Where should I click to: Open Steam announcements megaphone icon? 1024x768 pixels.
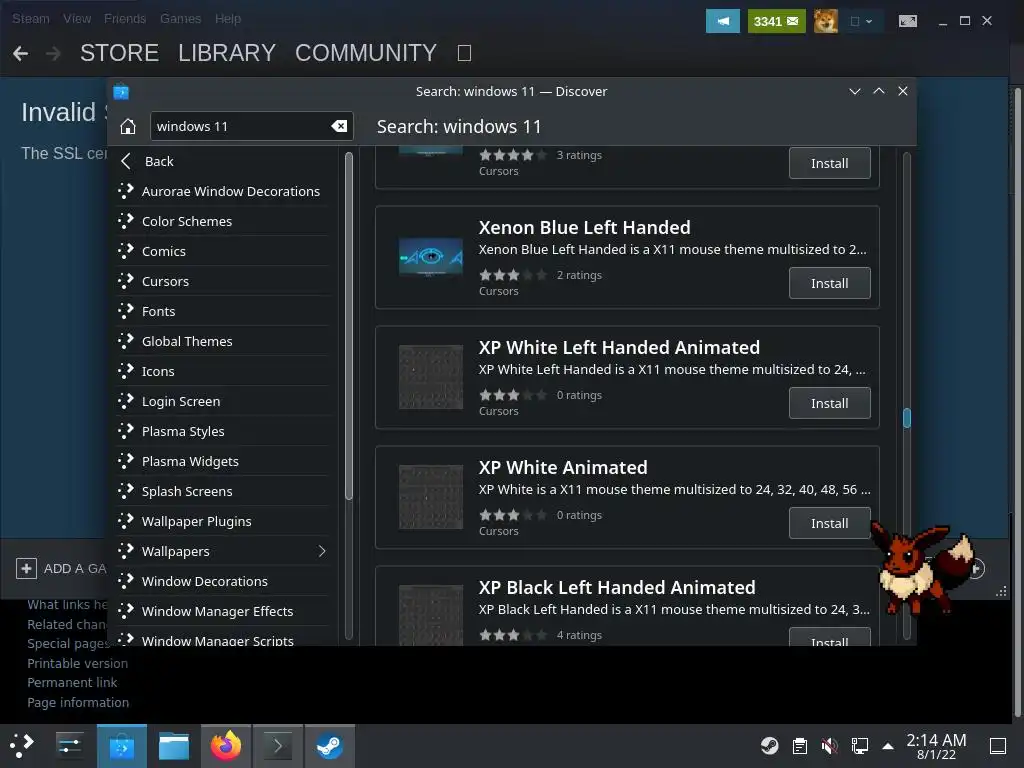click(x=723, y=21)
